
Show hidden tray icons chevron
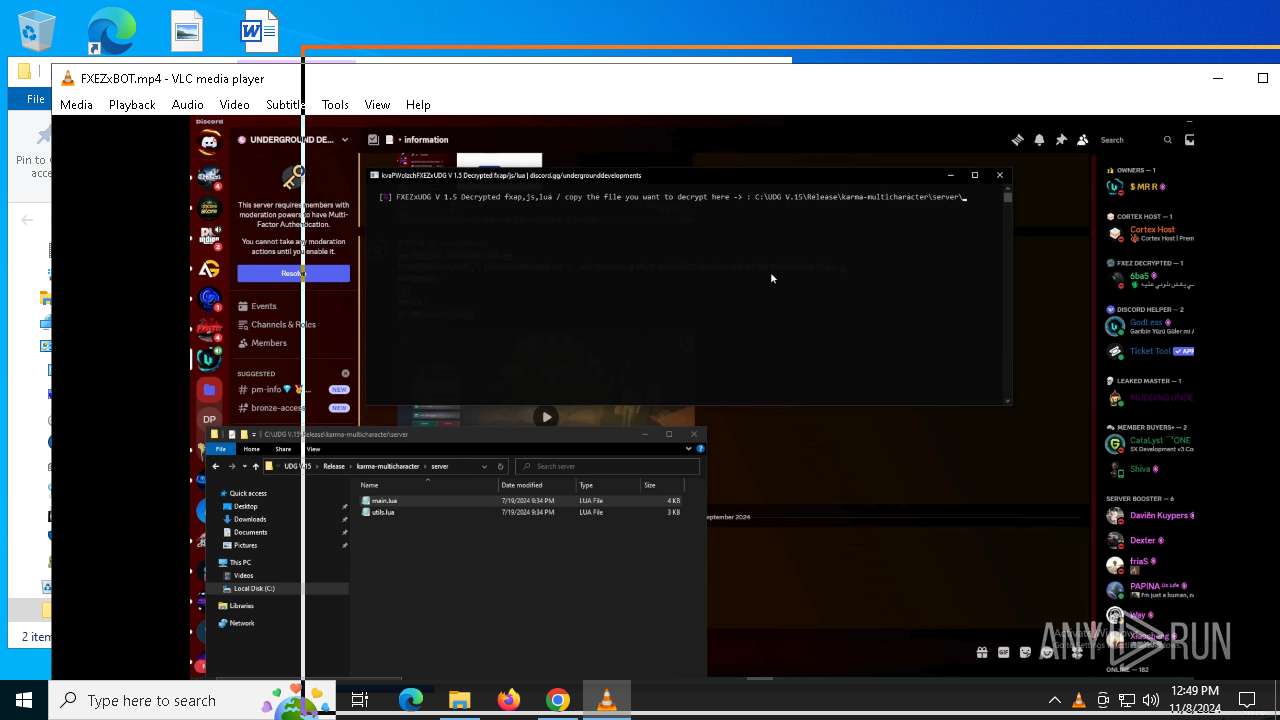[1054, 700]
